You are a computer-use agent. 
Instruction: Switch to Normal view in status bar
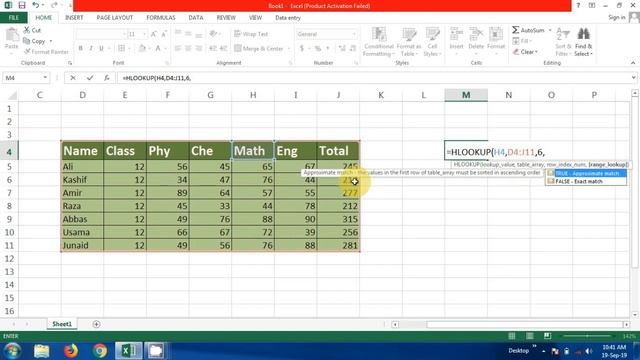click(x=511, y=336)
